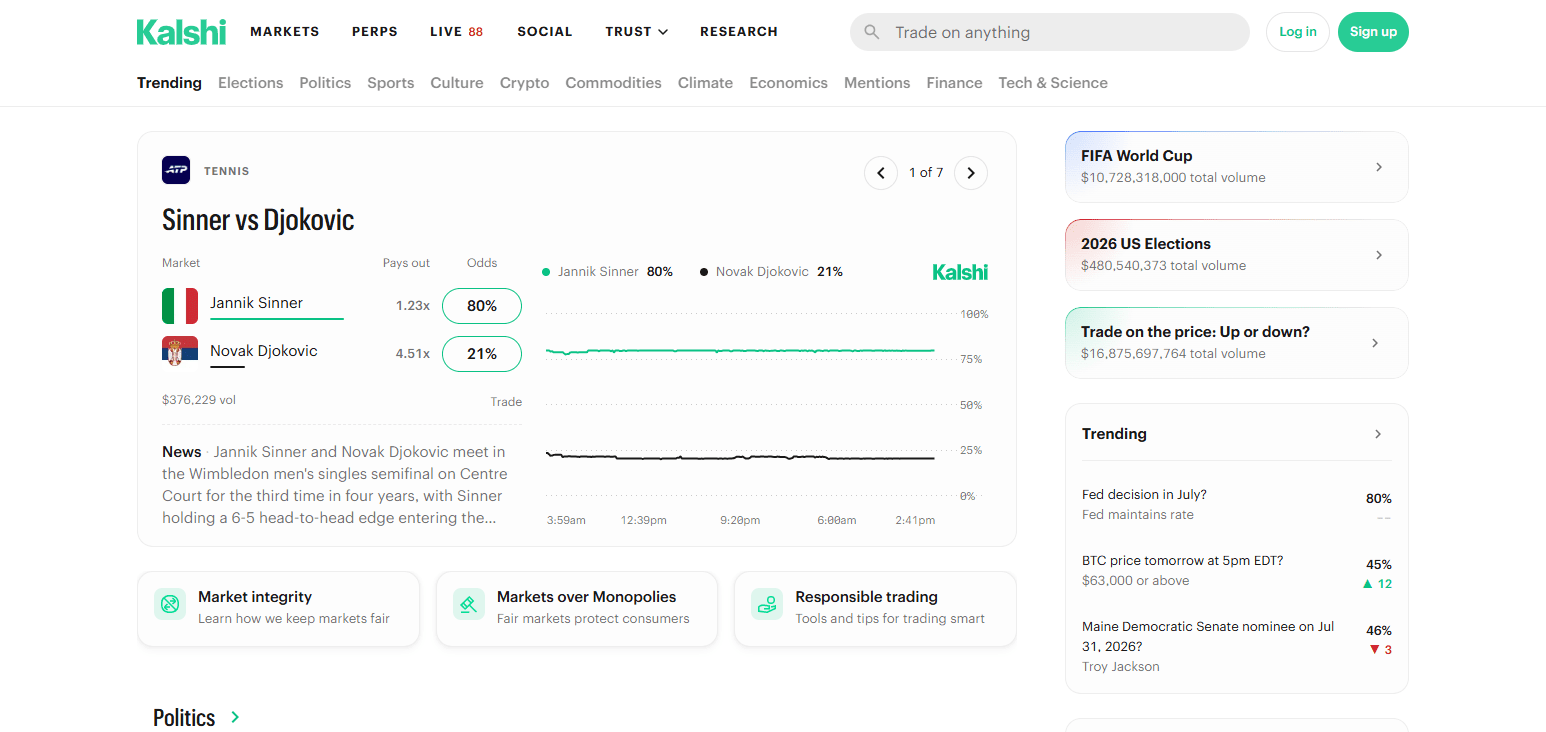
Task: Open Fed decision in July trending market
Action: 1237,505
